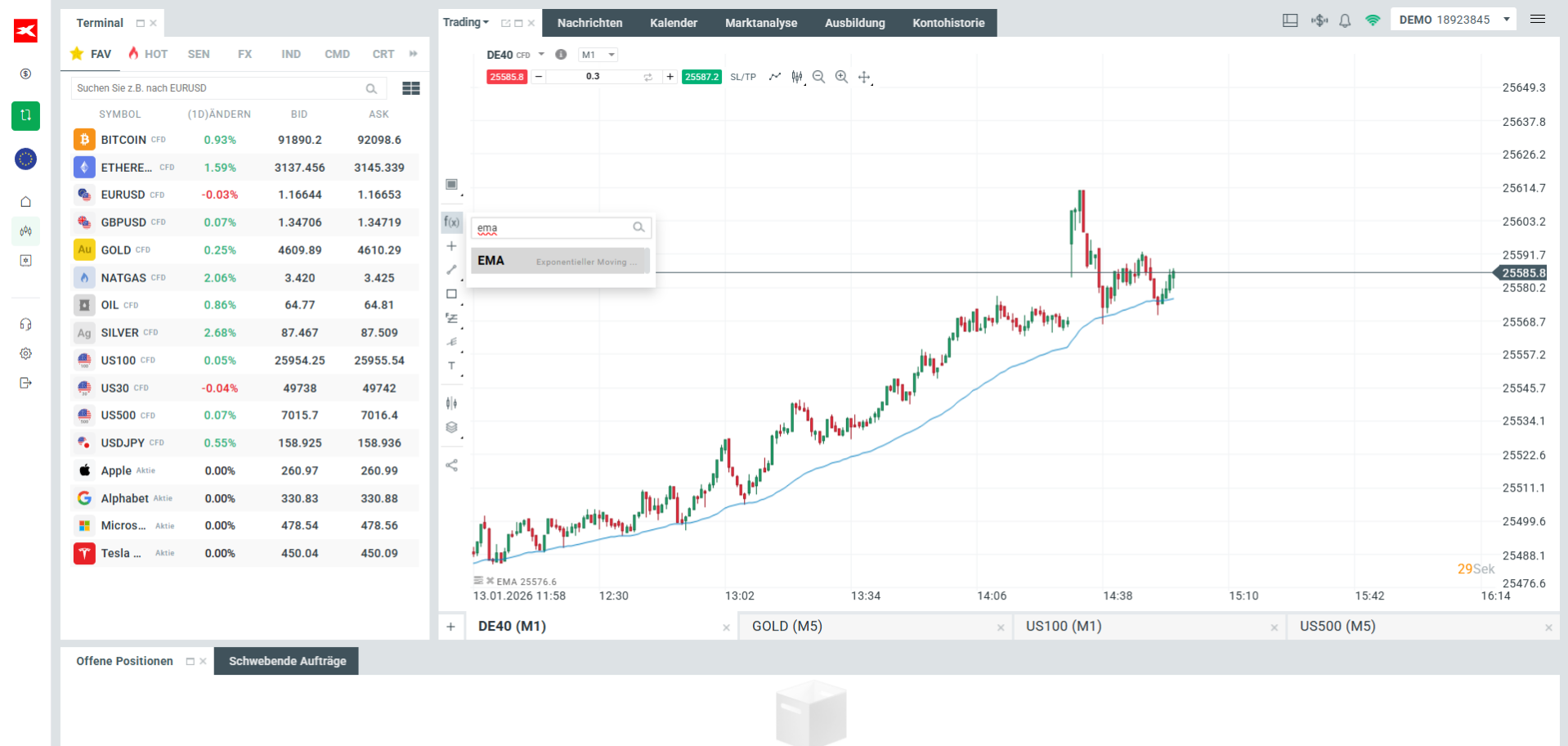Expand the DE40 symbol dropdown arrow
Viewport: 1568px width, 746px height.
tap(541, 55)
